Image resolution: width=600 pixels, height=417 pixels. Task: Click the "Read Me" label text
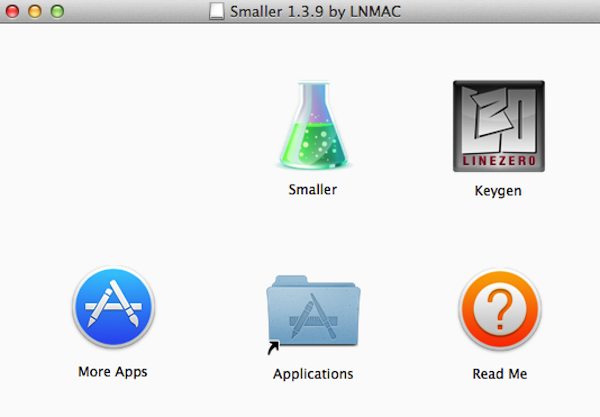500,374
